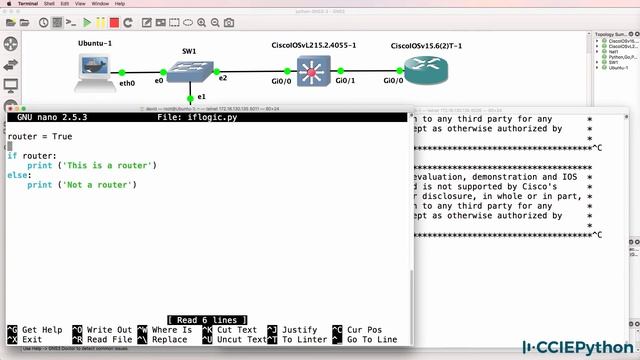Click the Ubuntu-1 label on canvas
The height and width of the screenshot is (360, 640).
tap(95, 43)
